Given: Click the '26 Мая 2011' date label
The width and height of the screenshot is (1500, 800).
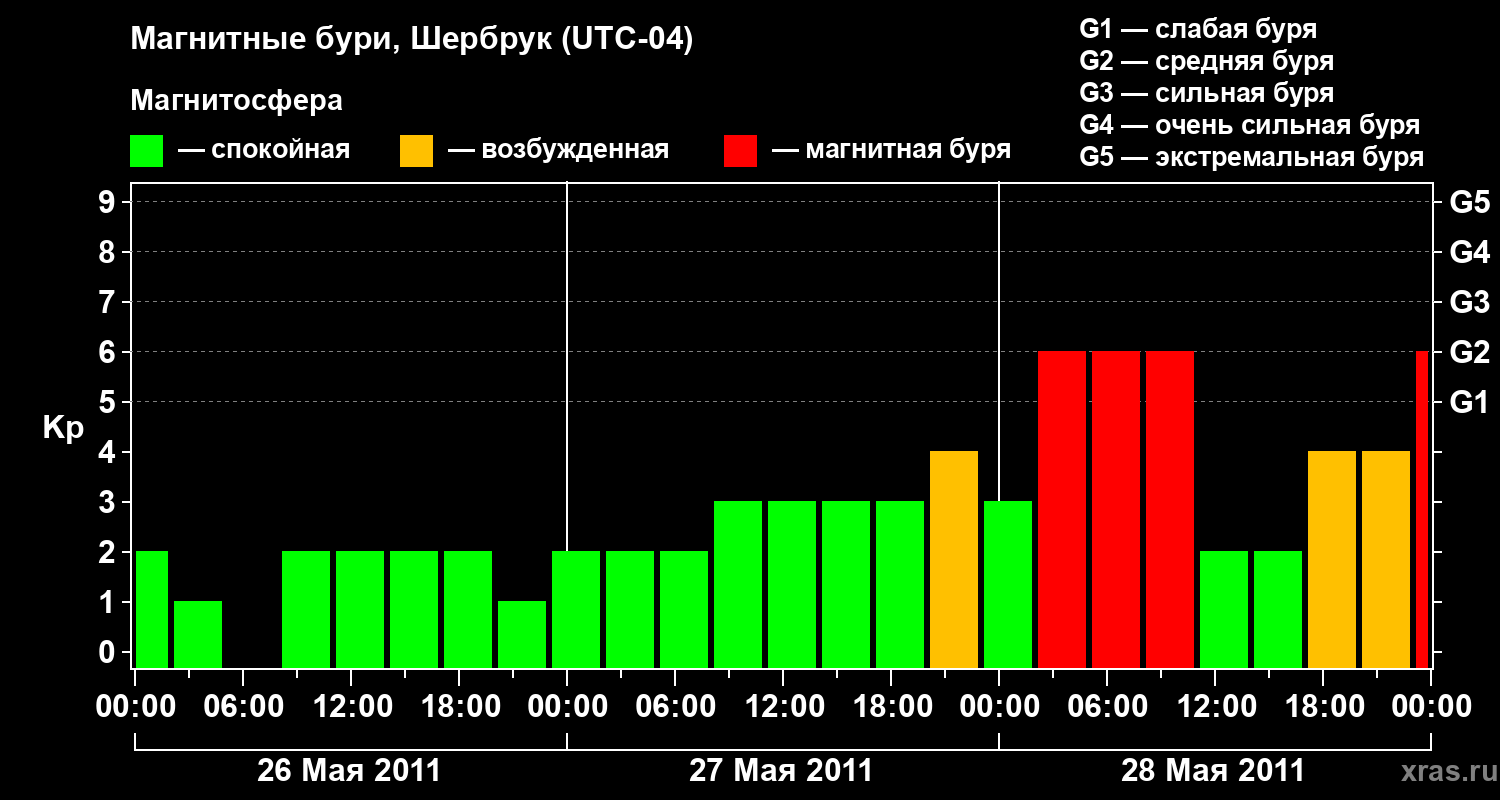Looking at the screenshot, I should click(x=349, y=771).
